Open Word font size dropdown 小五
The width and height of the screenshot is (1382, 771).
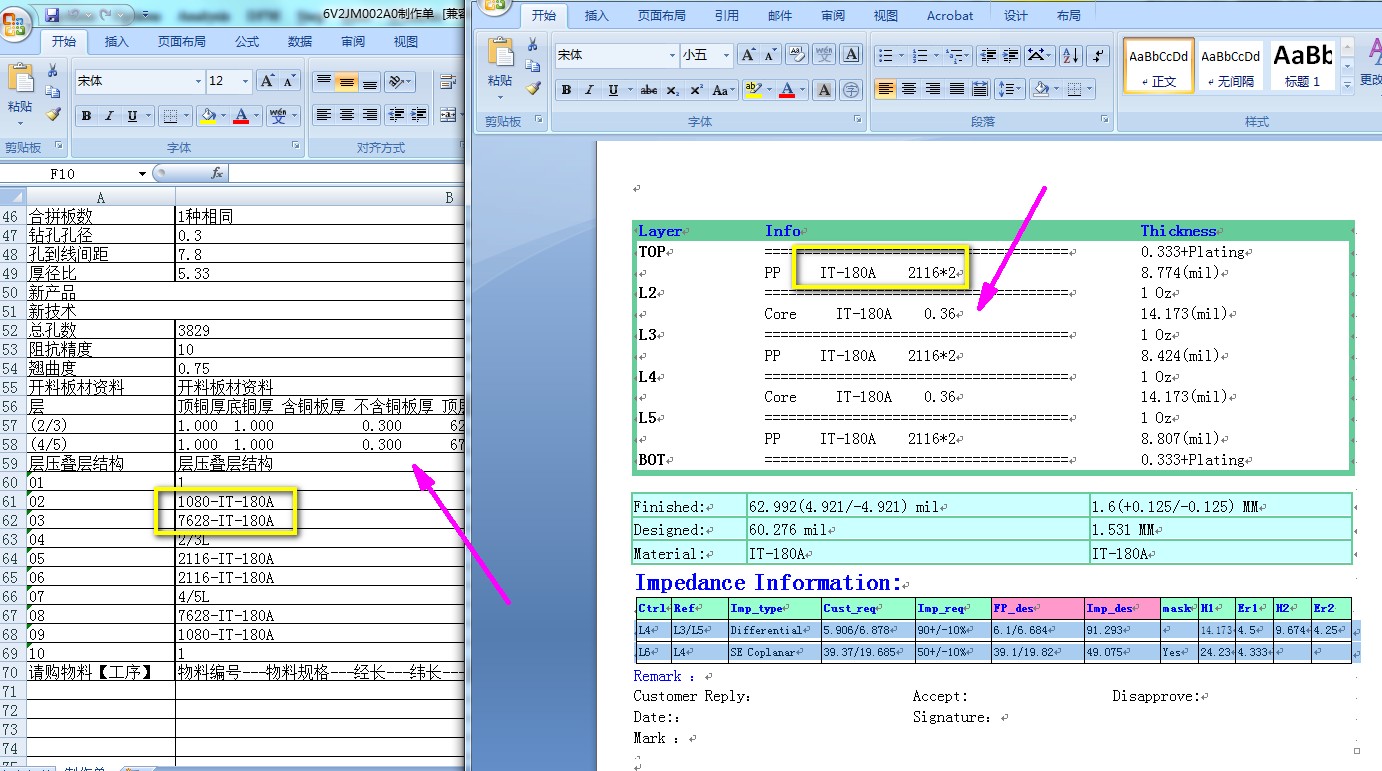pyautogui.click(x=724, y=55)
